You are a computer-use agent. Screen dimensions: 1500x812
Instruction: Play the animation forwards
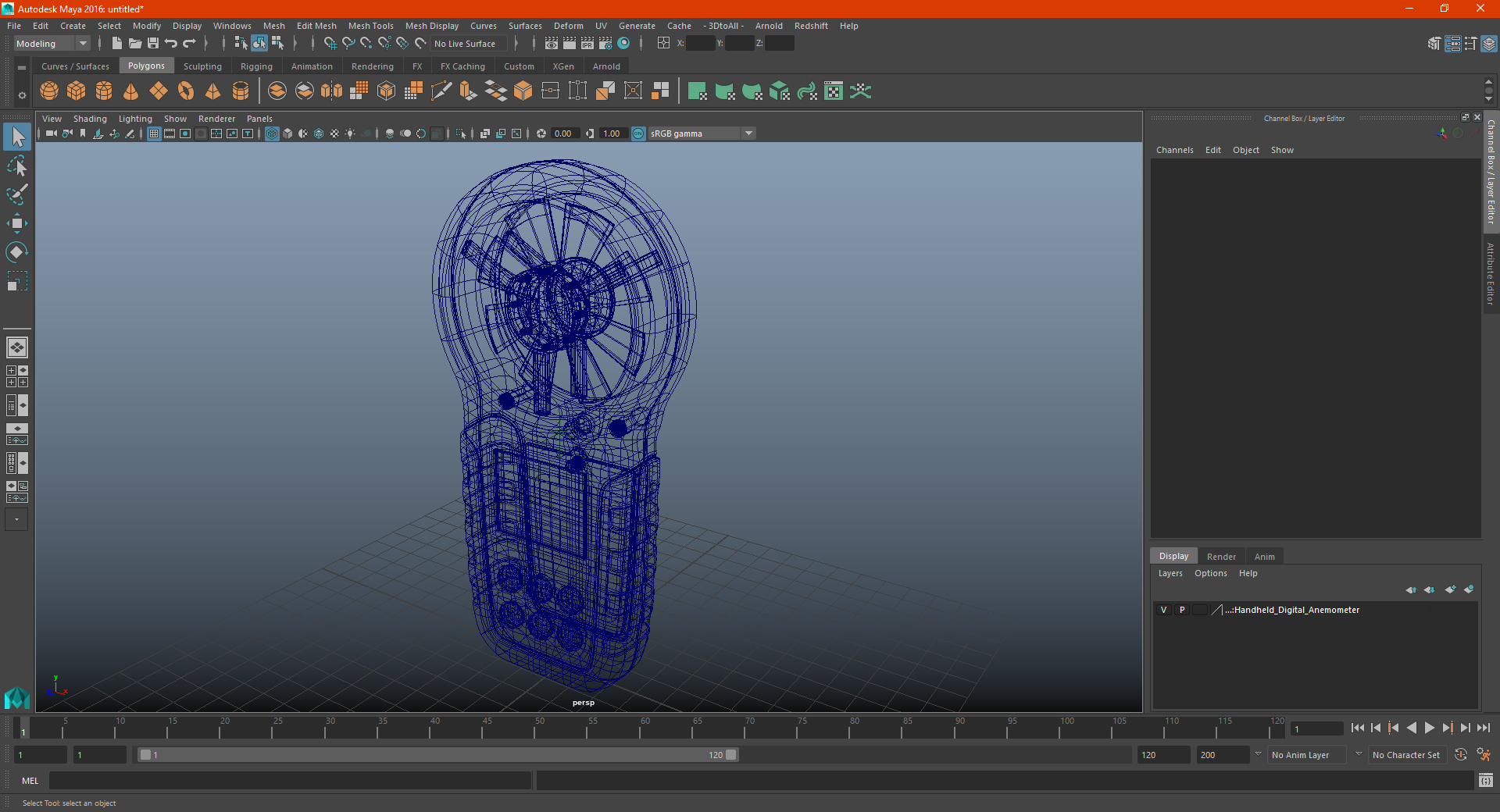tap(1429, 728)
